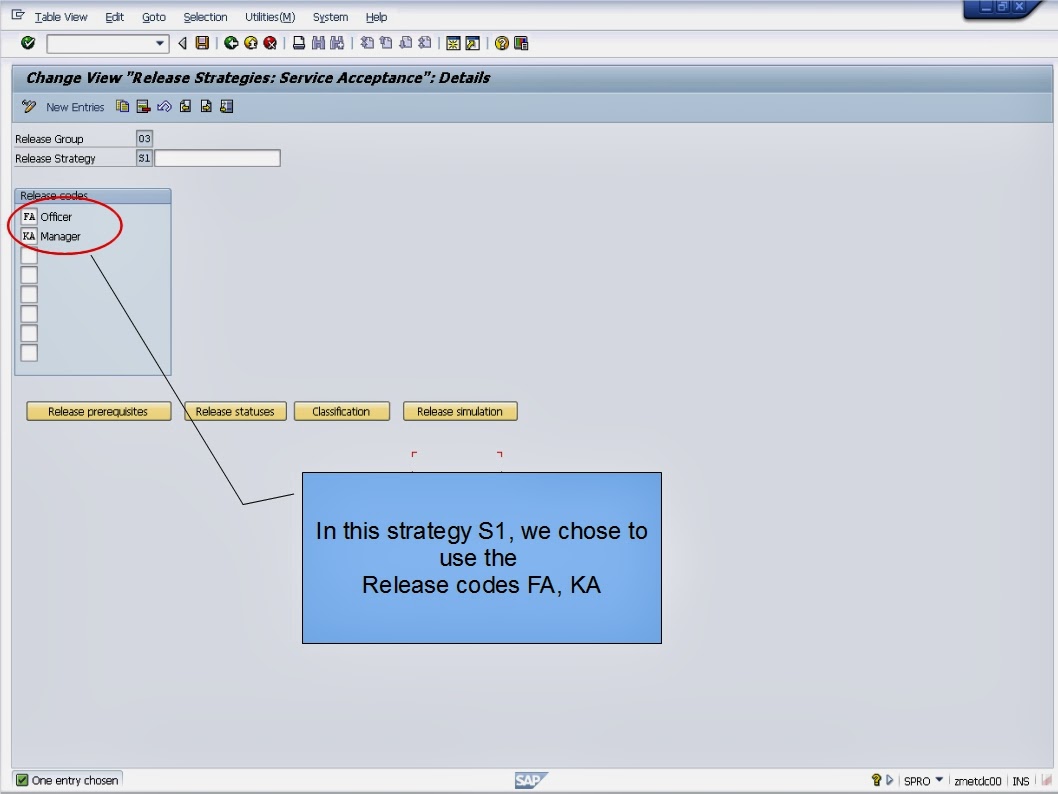Click the green Back arrow icon

click(231, 43)
